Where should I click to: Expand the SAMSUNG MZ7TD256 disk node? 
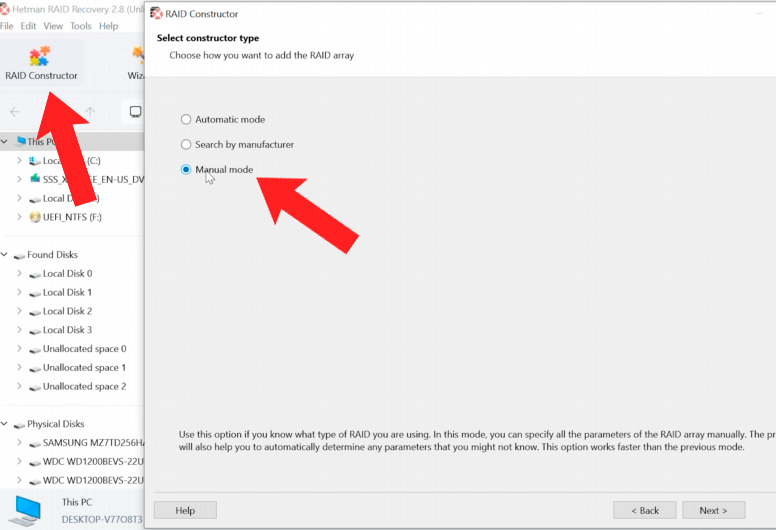[x=19, y=442]
